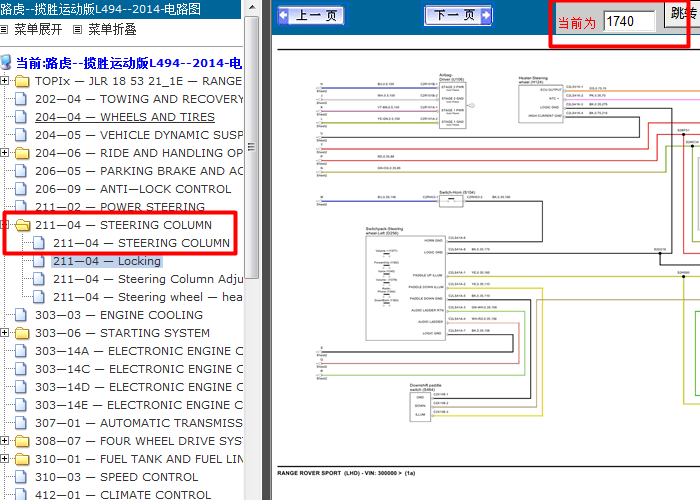Screen dimensions: 700x500
Task: Collapse the 211-04 Steering Column folder
Action: [x=4, y=225]
